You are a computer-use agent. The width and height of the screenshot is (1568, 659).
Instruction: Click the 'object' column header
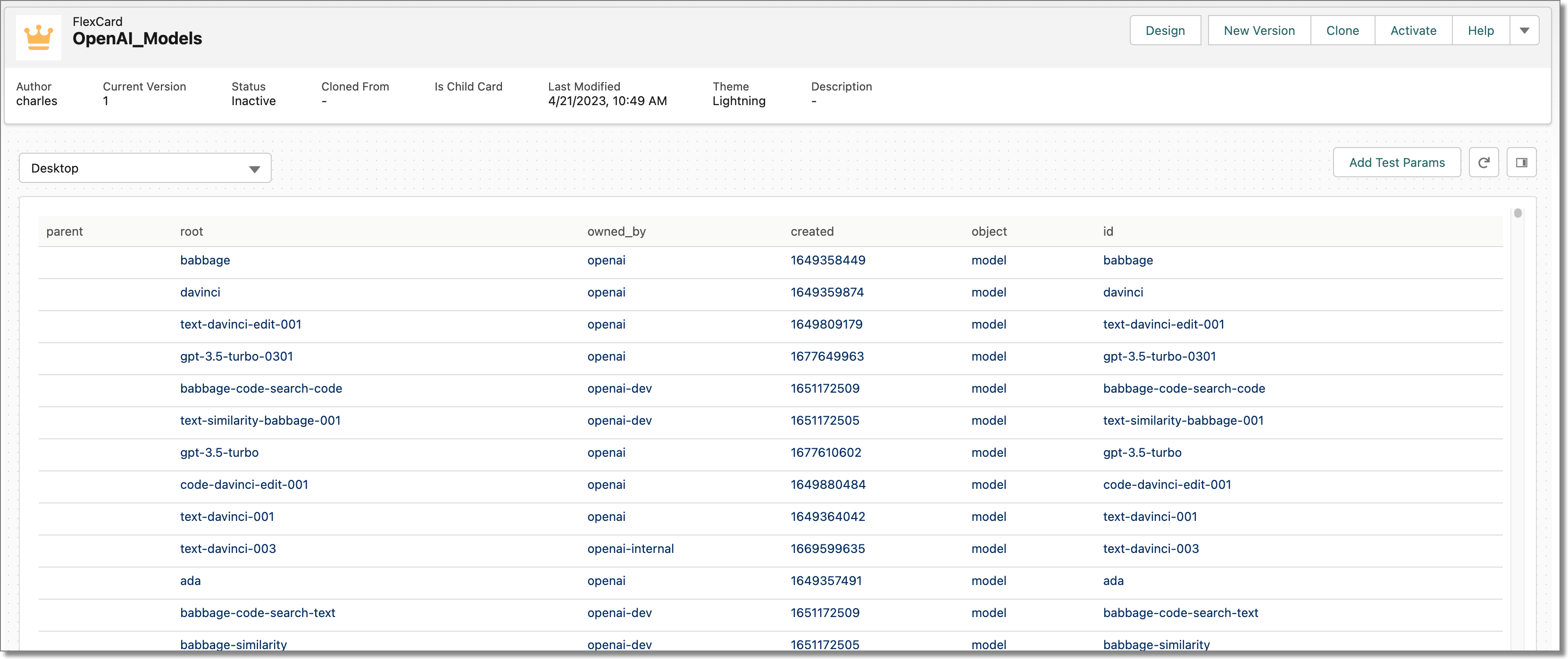coord(989,231)
